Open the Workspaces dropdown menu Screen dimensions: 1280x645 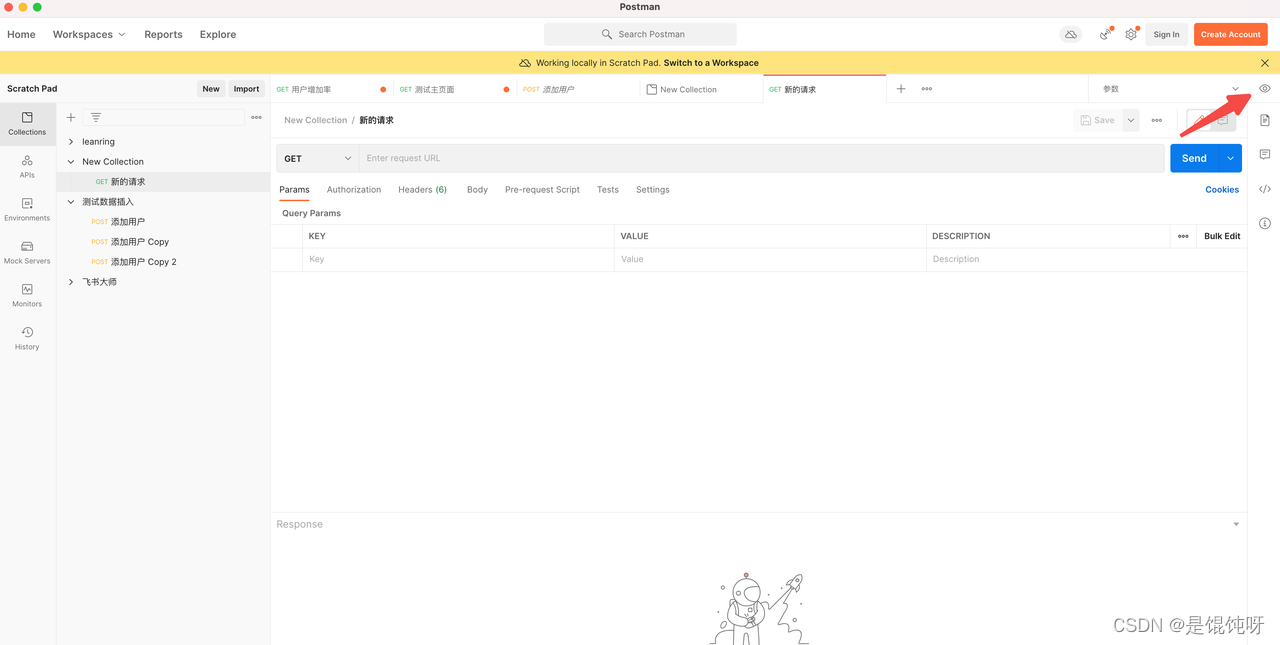(x=89, y=34)
